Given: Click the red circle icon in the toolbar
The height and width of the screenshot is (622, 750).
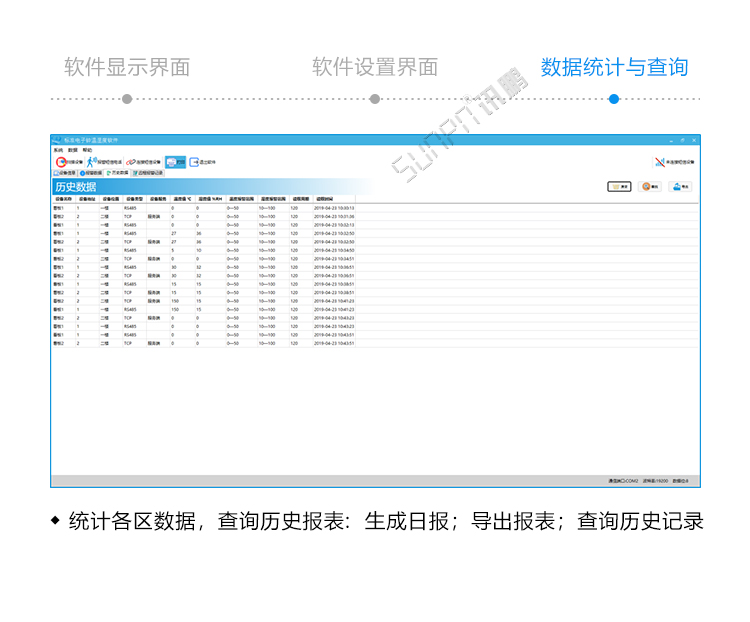Looking at the screenshot, I should (x=62, y=161).
